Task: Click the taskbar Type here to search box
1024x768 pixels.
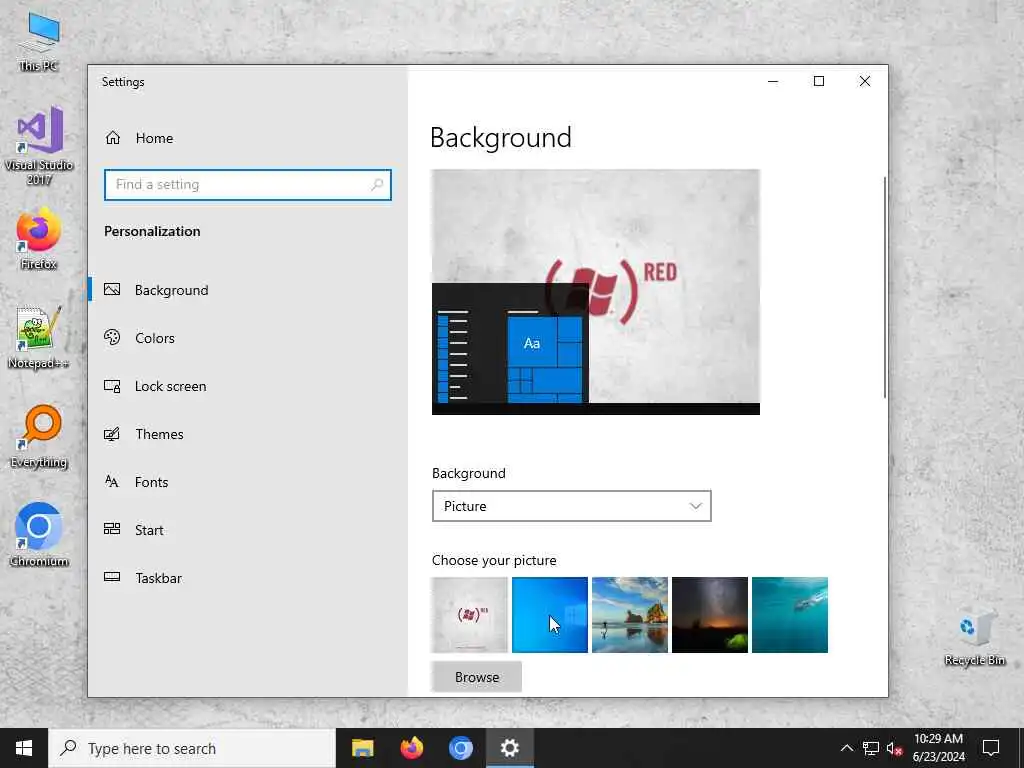Action: 192,748
